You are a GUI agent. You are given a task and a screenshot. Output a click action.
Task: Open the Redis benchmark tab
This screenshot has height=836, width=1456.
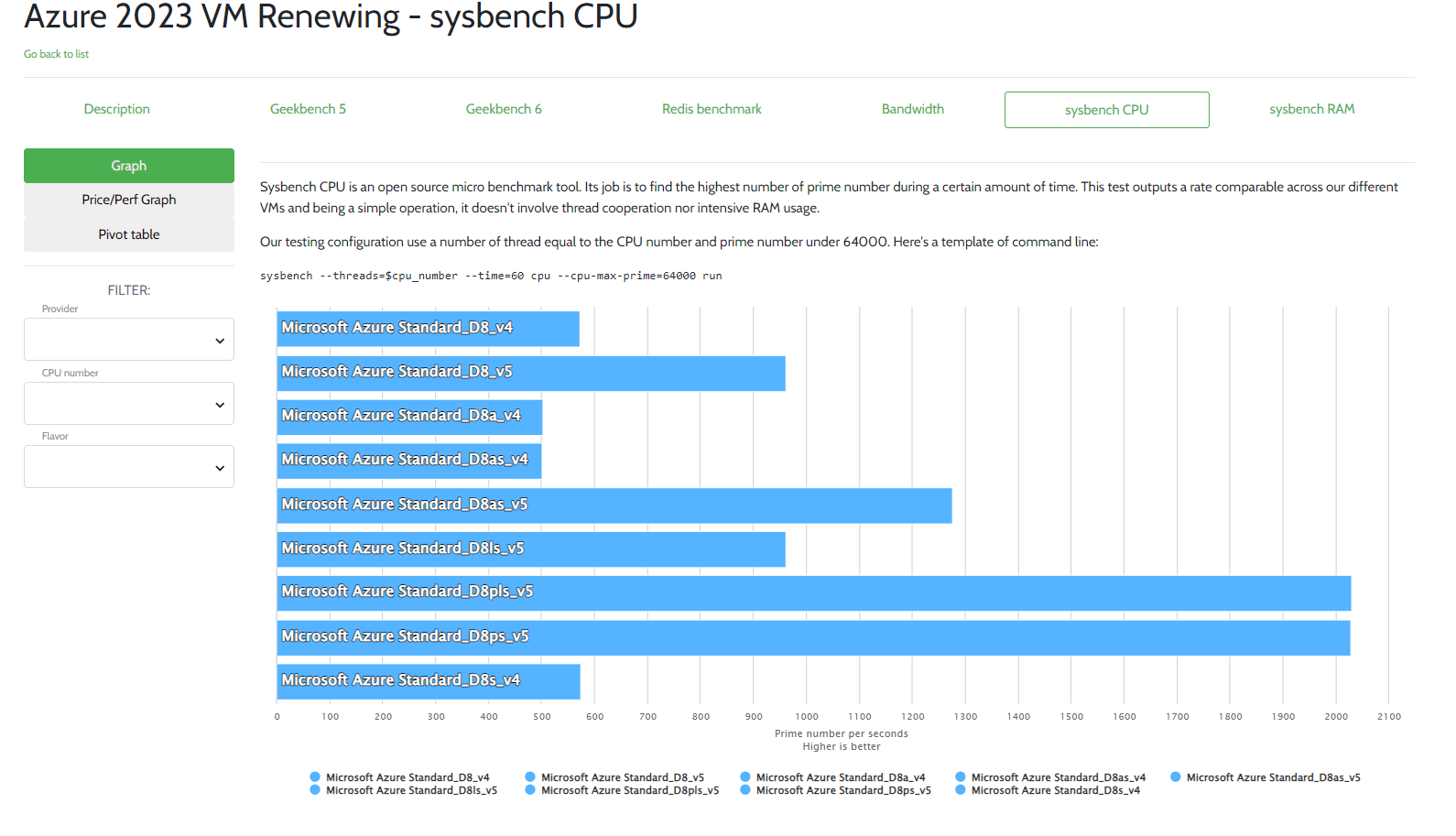(712, 108)
